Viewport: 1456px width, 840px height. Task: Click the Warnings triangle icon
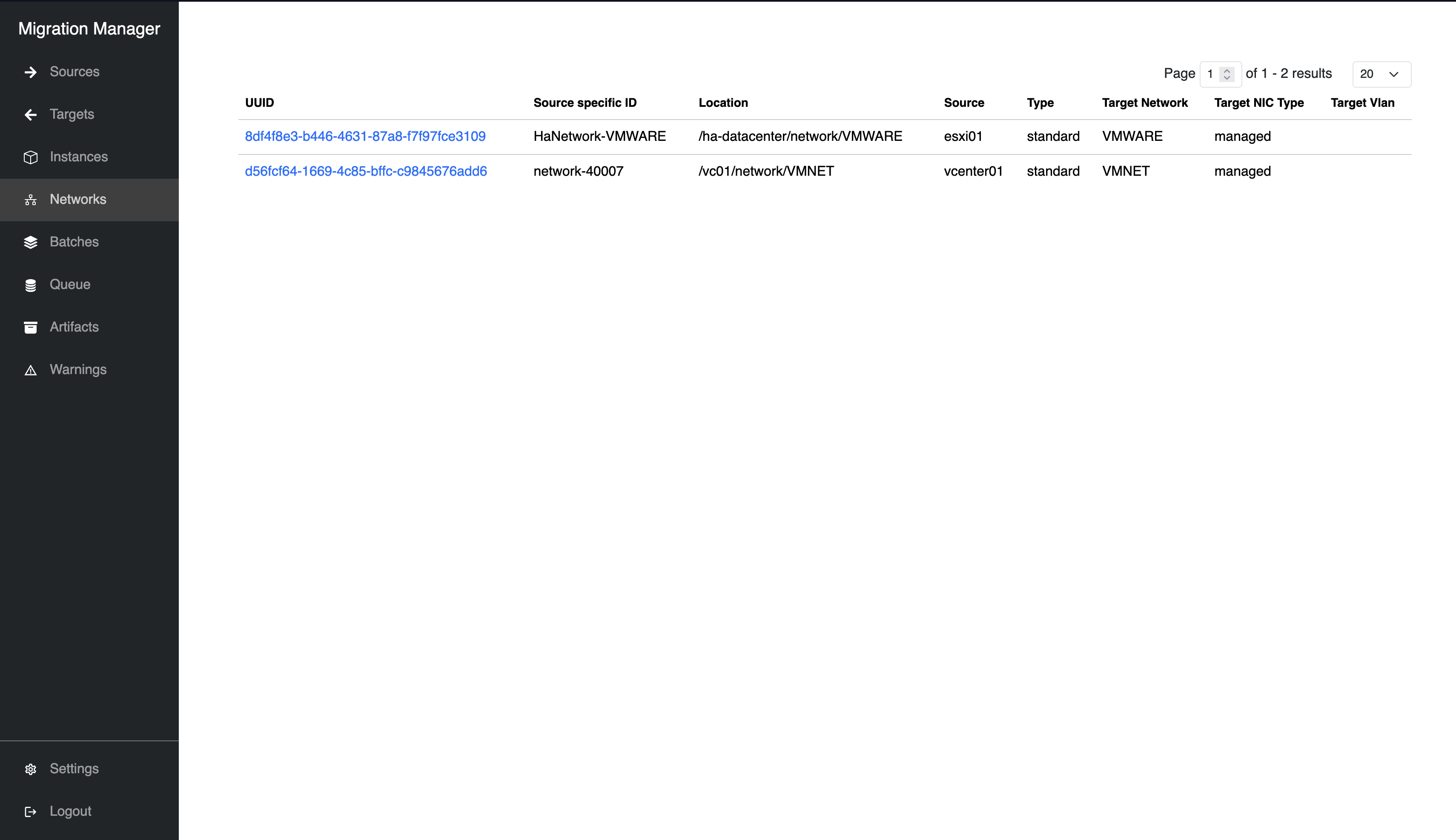(31, 370)
